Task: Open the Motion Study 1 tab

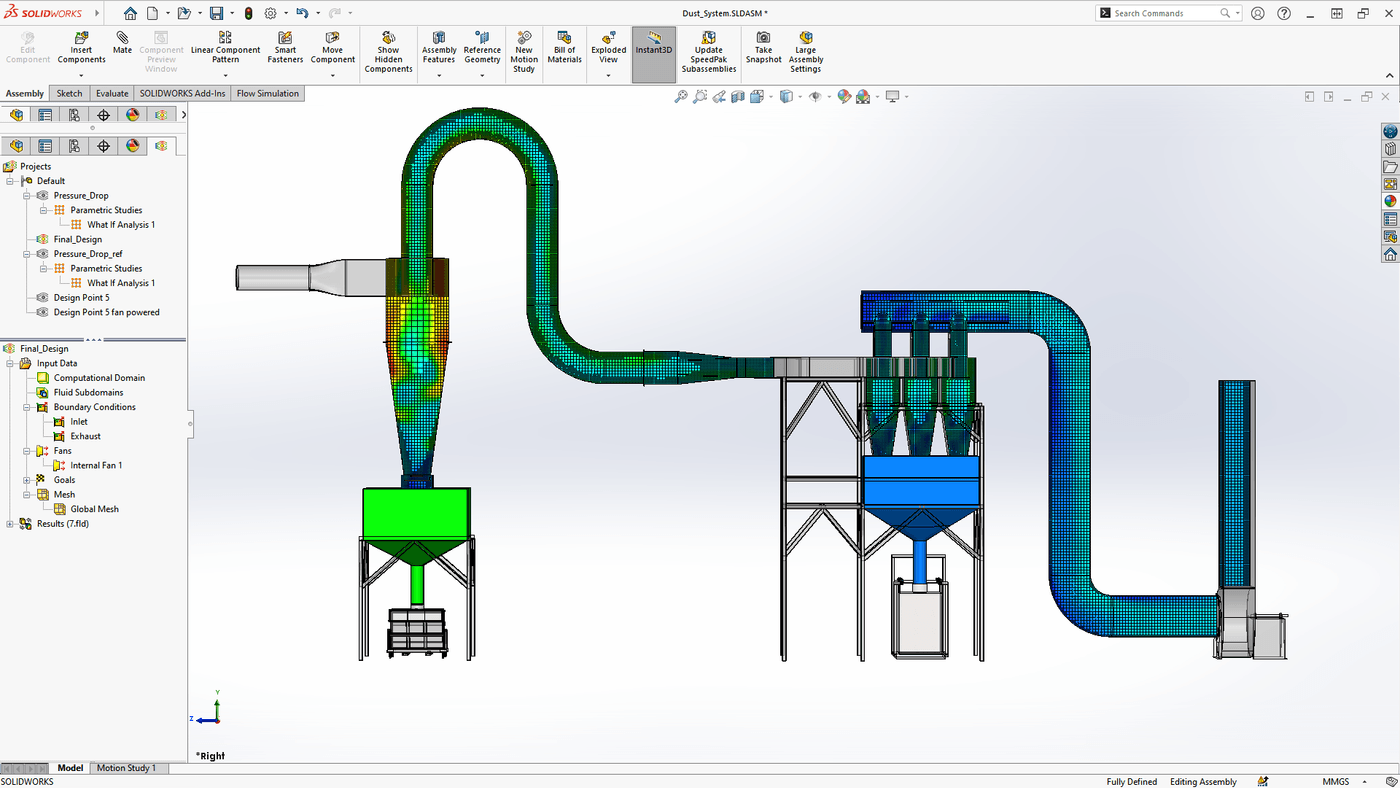Action: pos(127,767)
